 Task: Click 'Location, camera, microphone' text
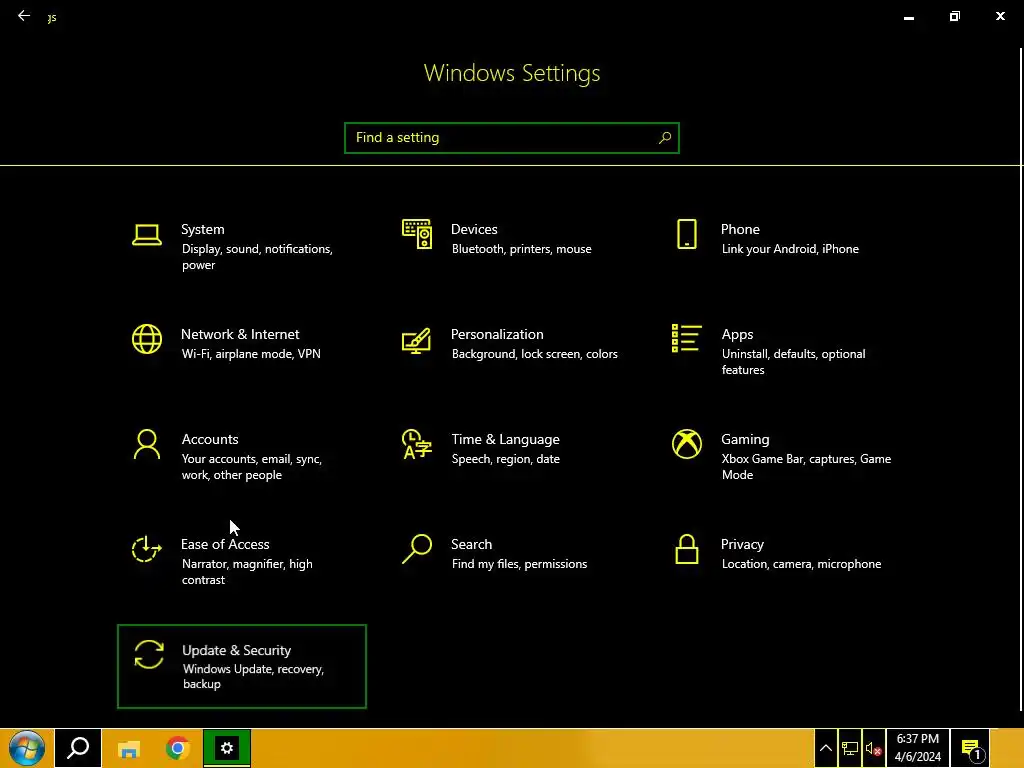click(x=801, y=564)
